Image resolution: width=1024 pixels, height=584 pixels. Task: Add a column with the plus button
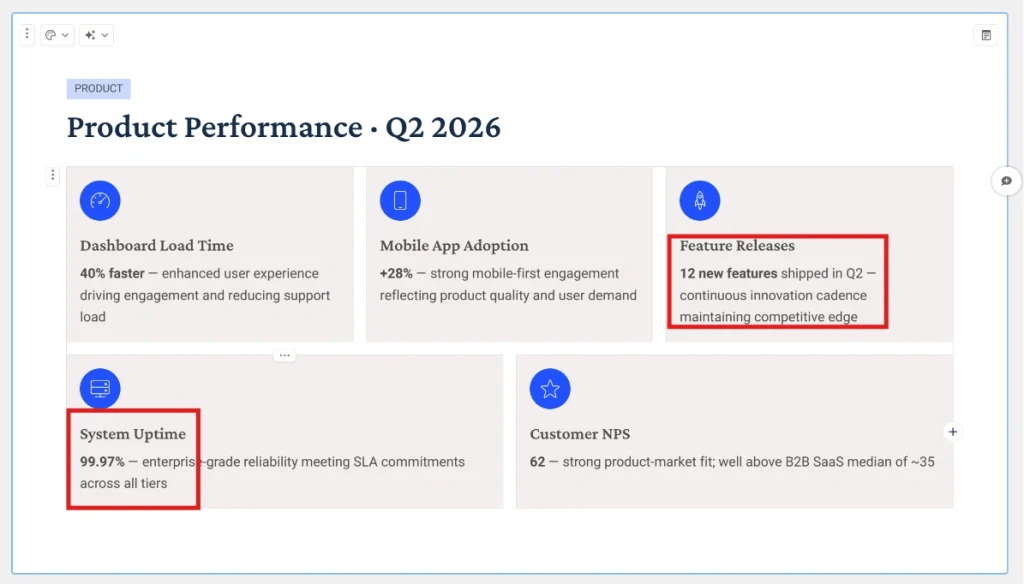tap(953, 432)
